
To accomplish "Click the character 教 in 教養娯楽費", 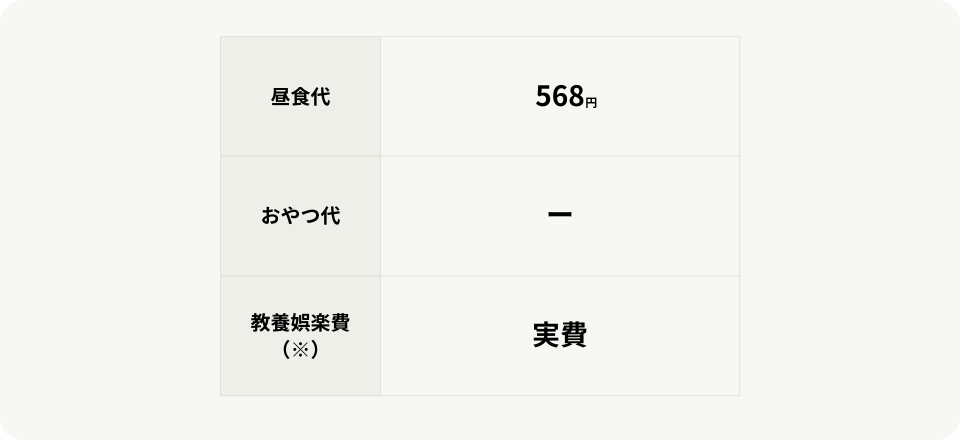I will [260, 325].
